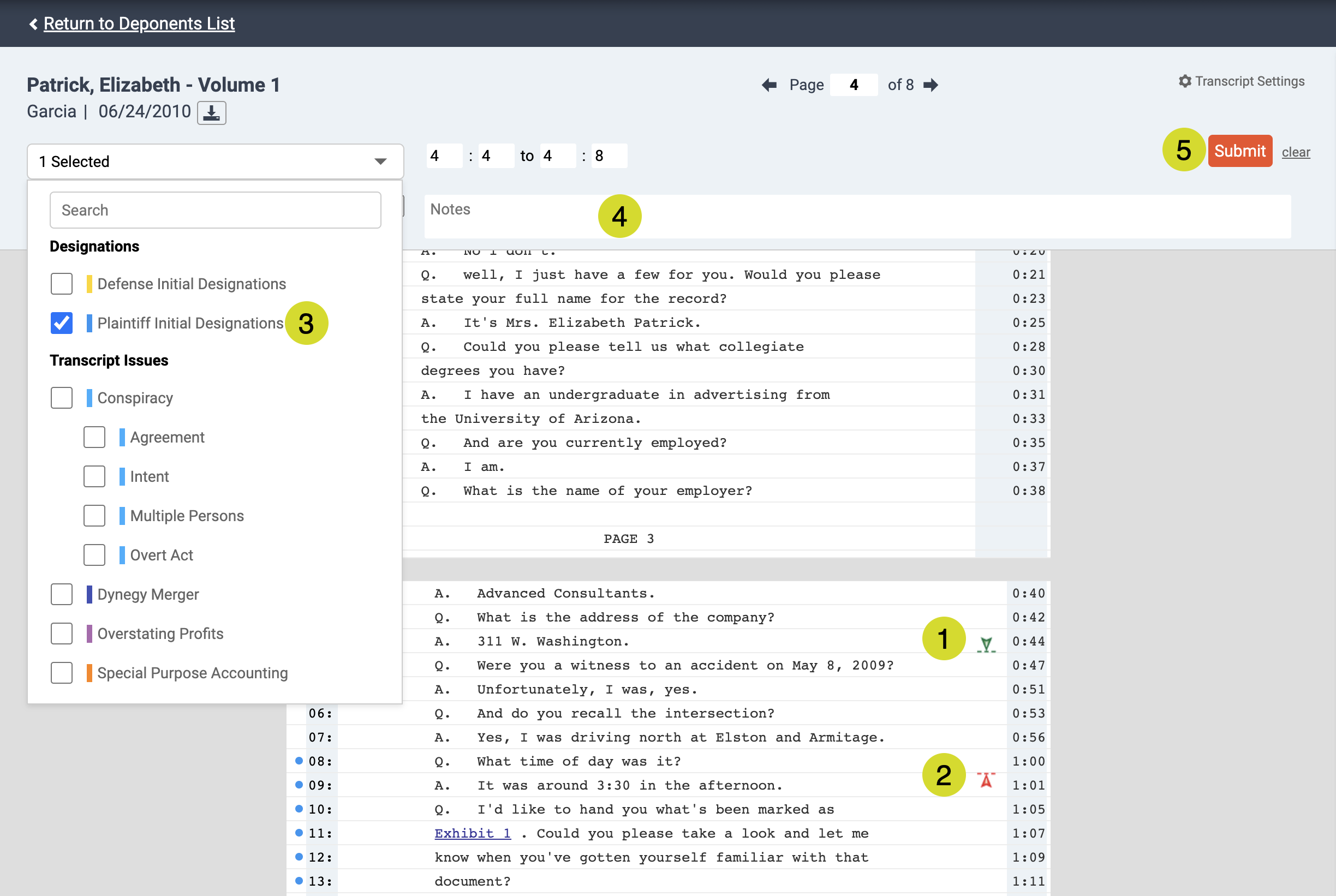The width and height of the screenshot is (1336, 896).
Task: Check the Dynegy Merger checkbox
Action: click(61, 594)
